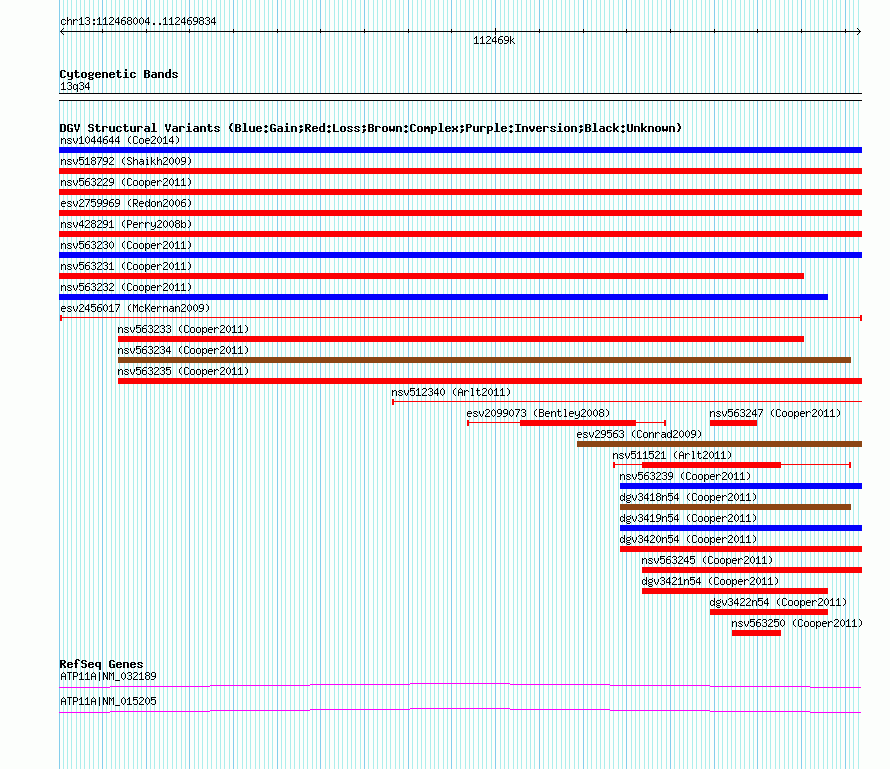Click the nsv512340 (Arlt2011) label
This screenshot has height=769, width=890.
(x=451, y=392)
